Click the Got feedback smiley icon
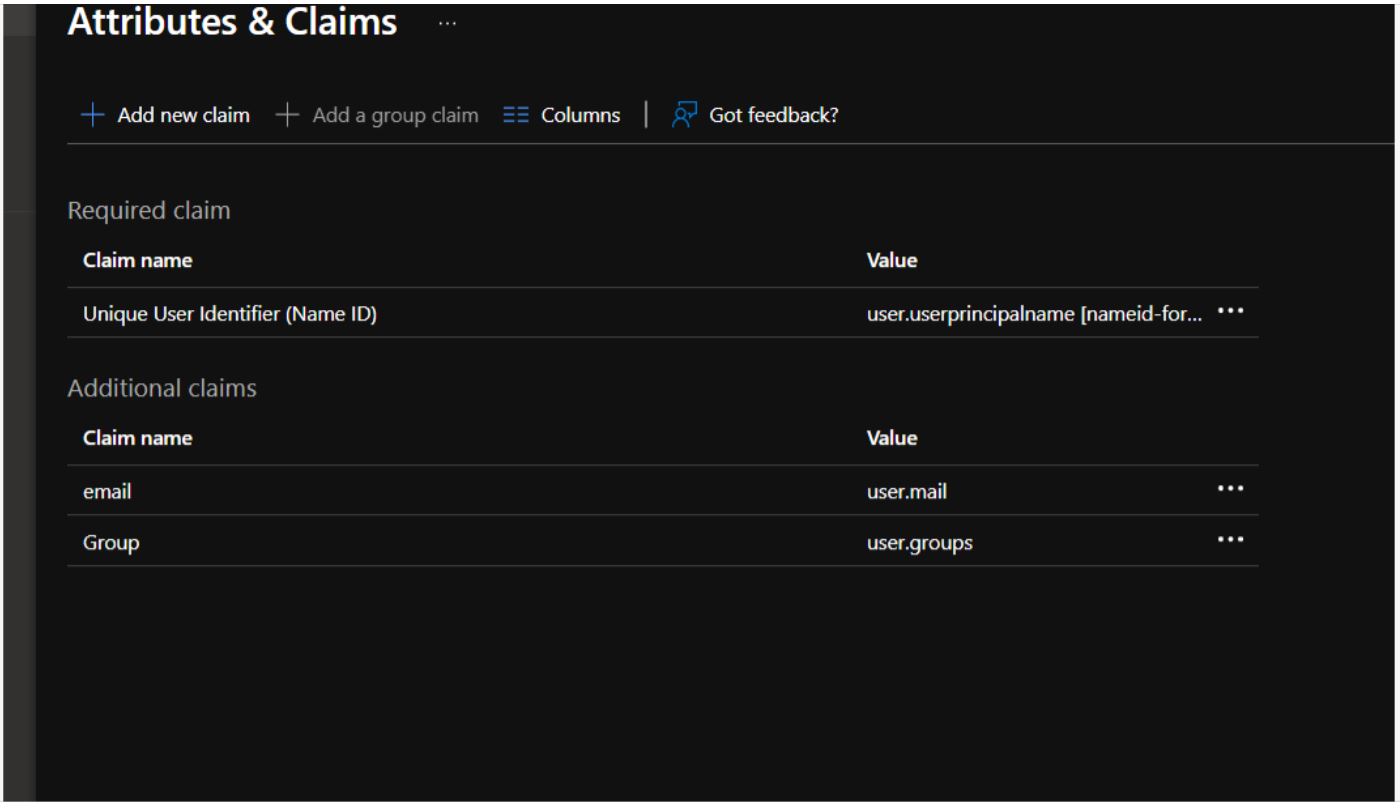Image resolution: width=1400 pixels, height=809 pixels. point(682,115)
